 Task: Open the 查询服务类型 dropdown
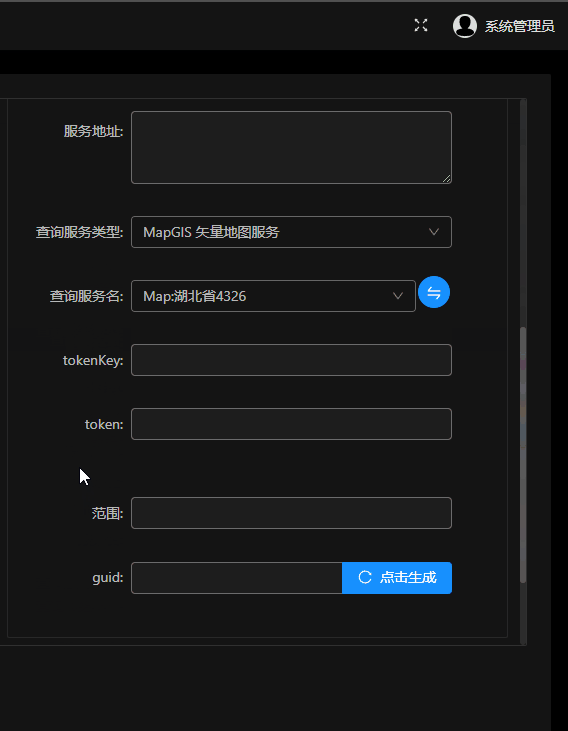pyautogui.click(x=291, y=232)
